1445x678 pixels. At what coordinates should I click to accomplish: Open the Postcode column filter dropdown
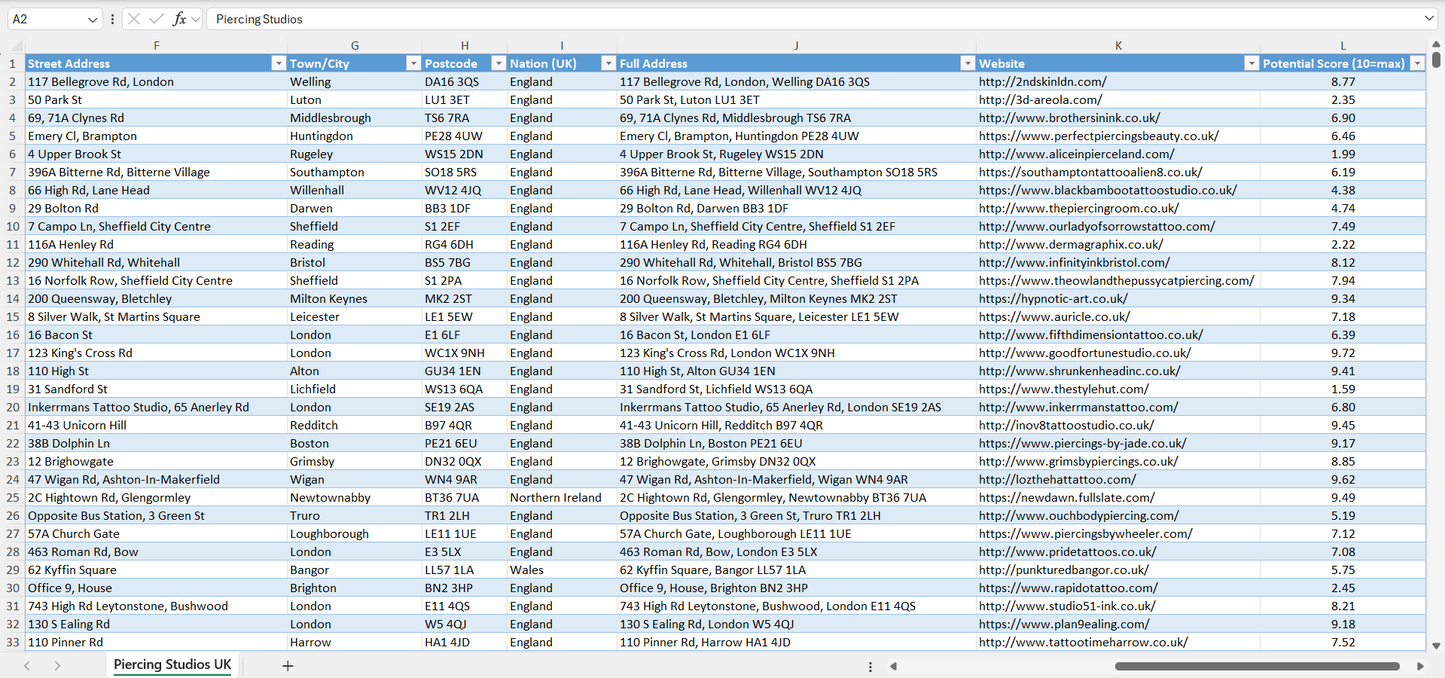pyautogui.click(x=497, y=64)
